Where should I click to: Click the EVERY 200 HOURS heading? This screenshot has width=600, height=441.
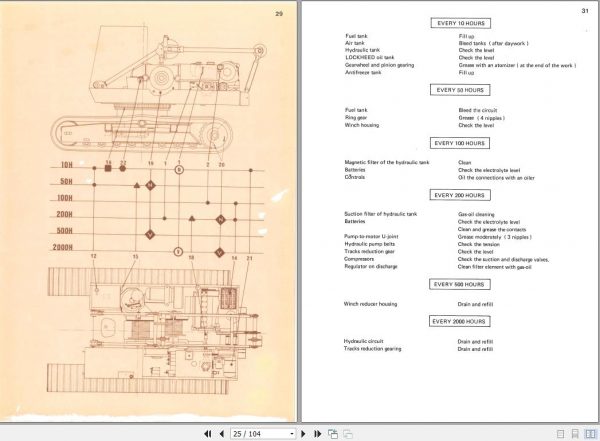coord(459,193)
